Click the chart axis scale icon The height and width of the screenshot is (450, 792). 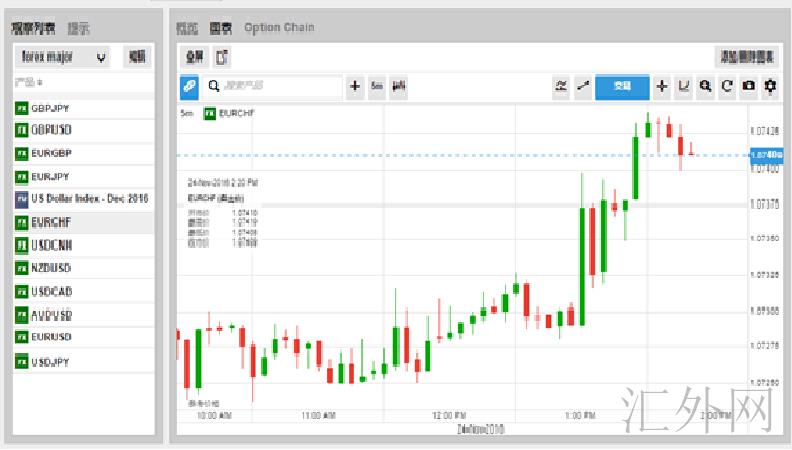[x=683, y=86]
